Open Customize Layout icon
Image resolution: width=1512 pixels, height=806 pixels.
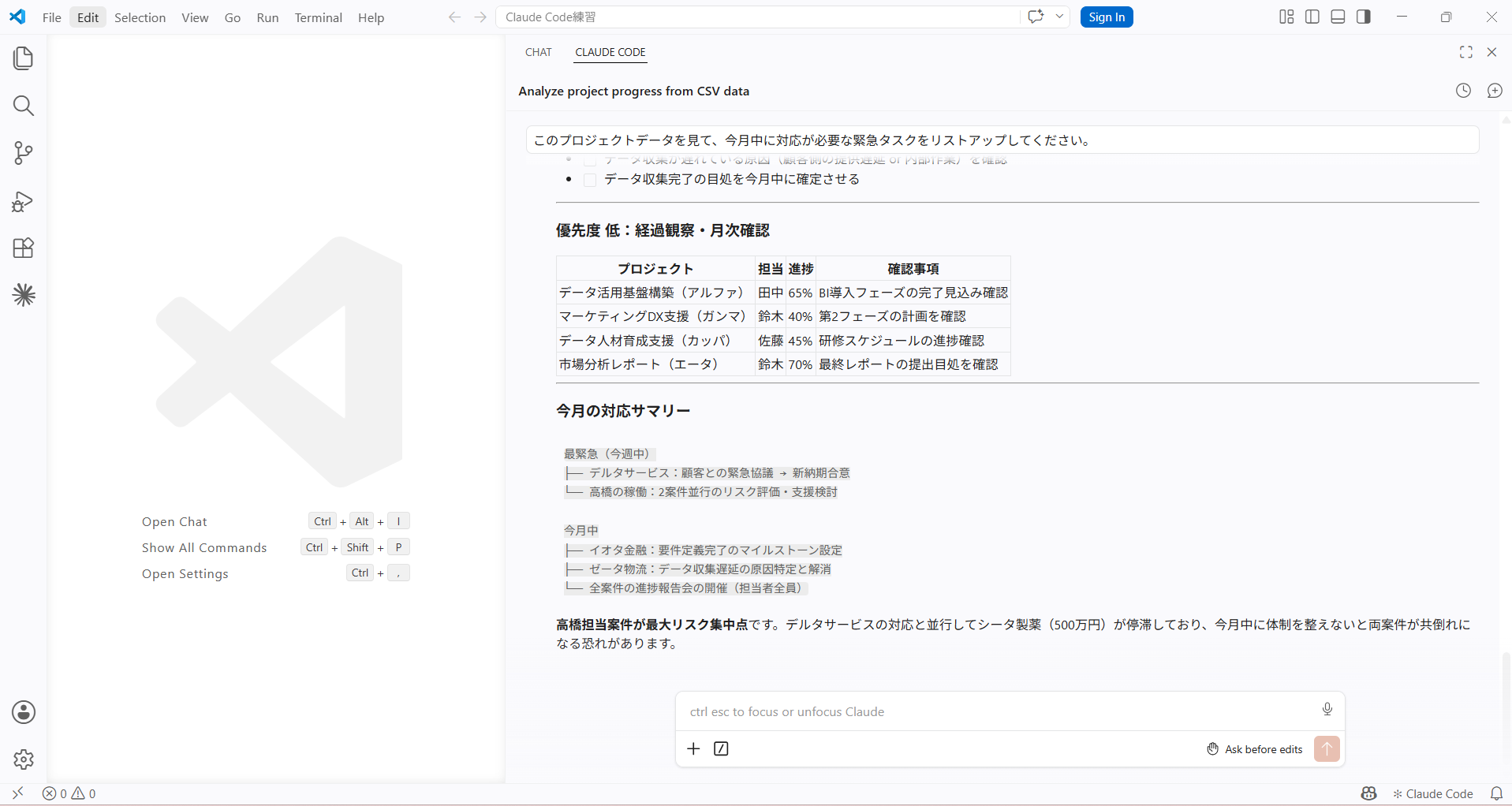pyautogui.click(x=1286, y=17)
